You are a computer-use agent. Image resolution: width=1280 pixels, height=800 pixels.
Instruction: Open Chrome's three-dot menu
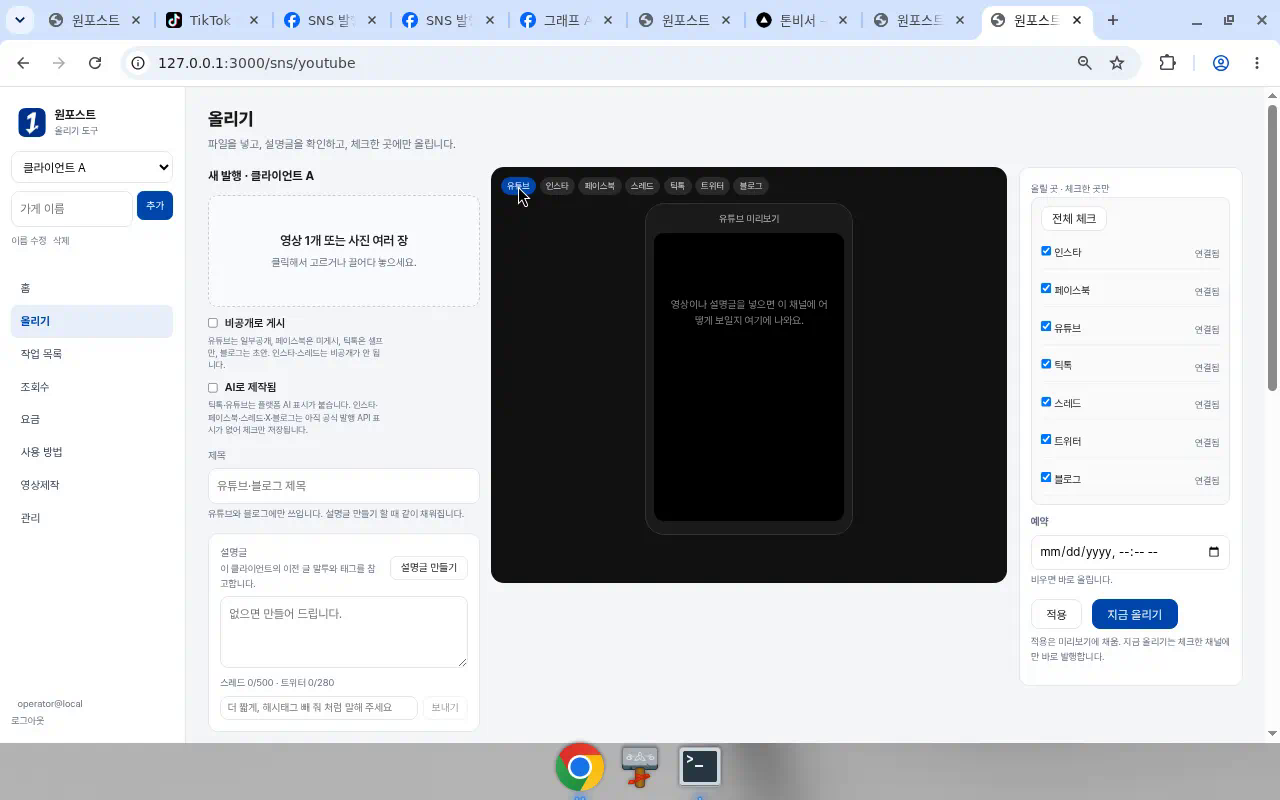tap(1257, 63)
